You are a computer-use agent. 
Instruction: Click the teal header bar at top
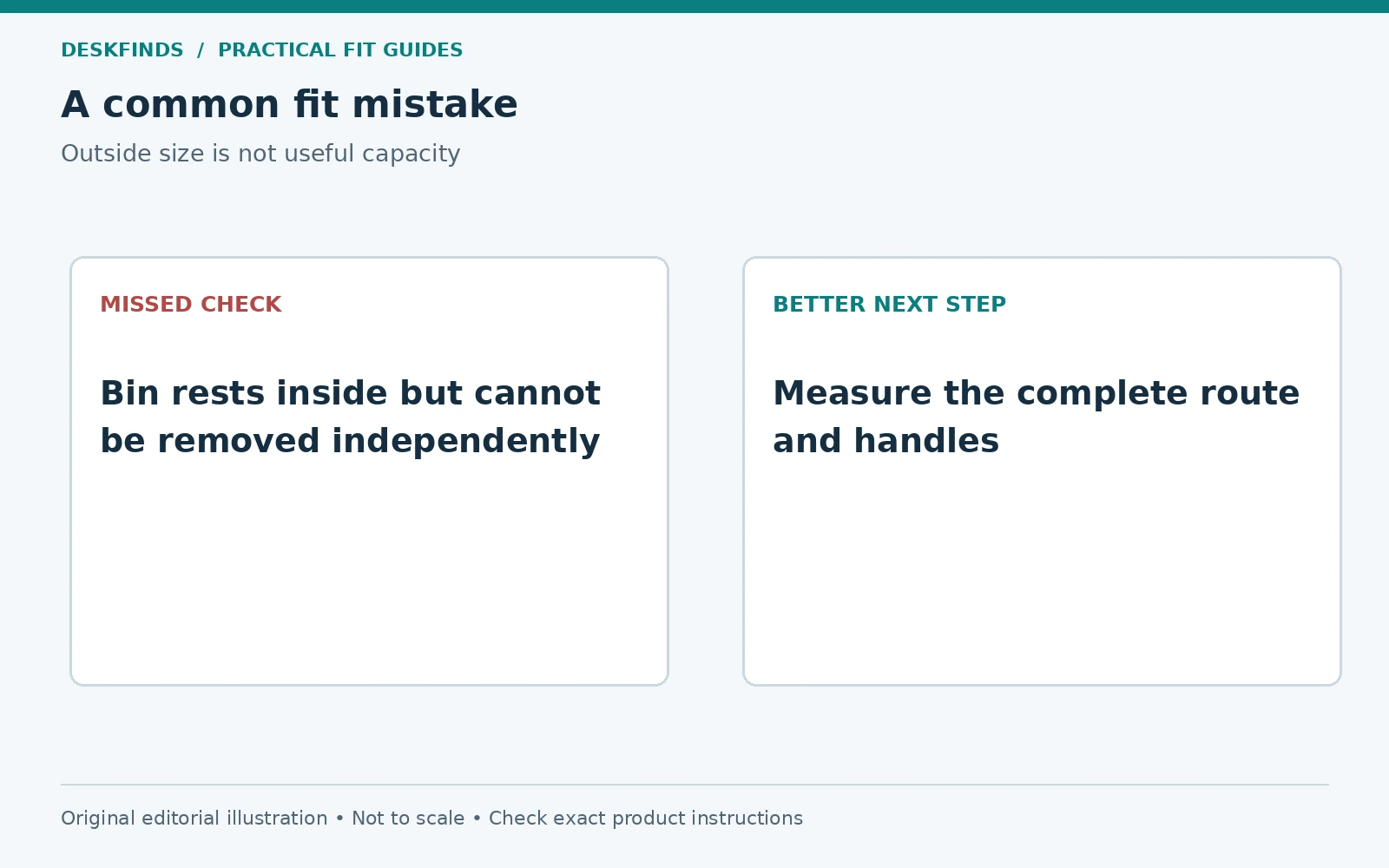click(x=694, y=6)
